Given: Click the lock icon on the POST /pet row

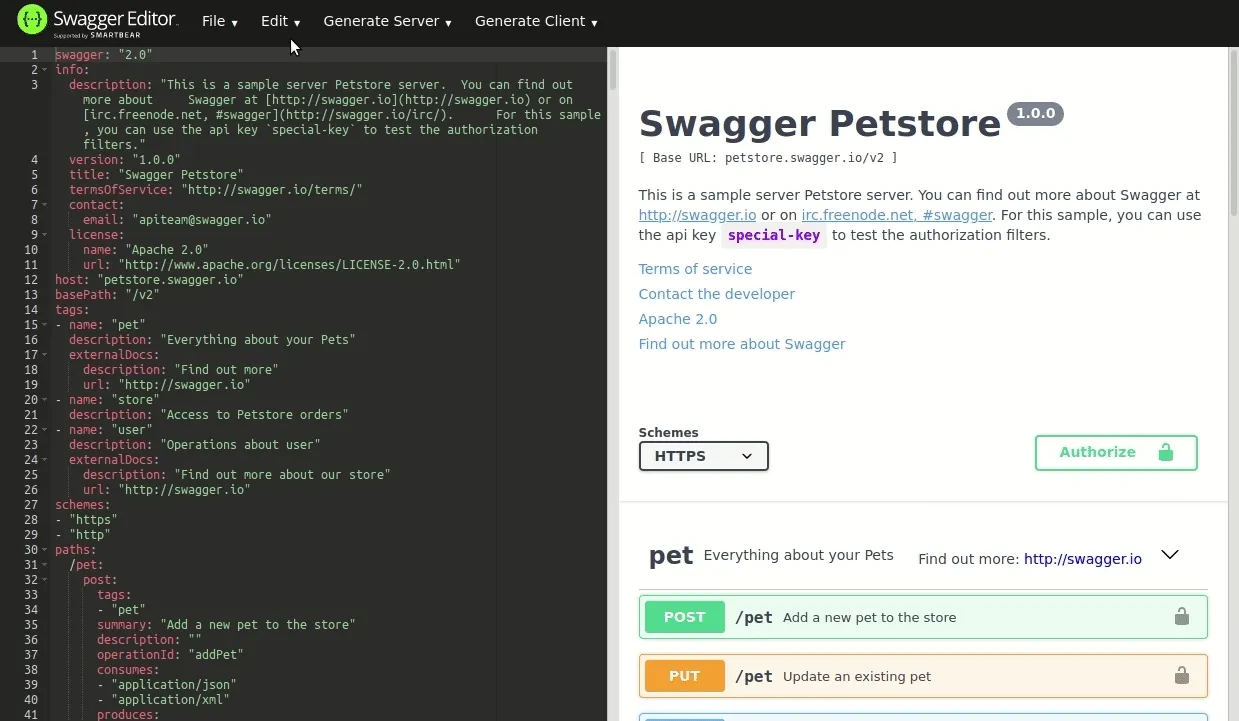Looking at the screenshot, I should click(x=1182, y=617).
